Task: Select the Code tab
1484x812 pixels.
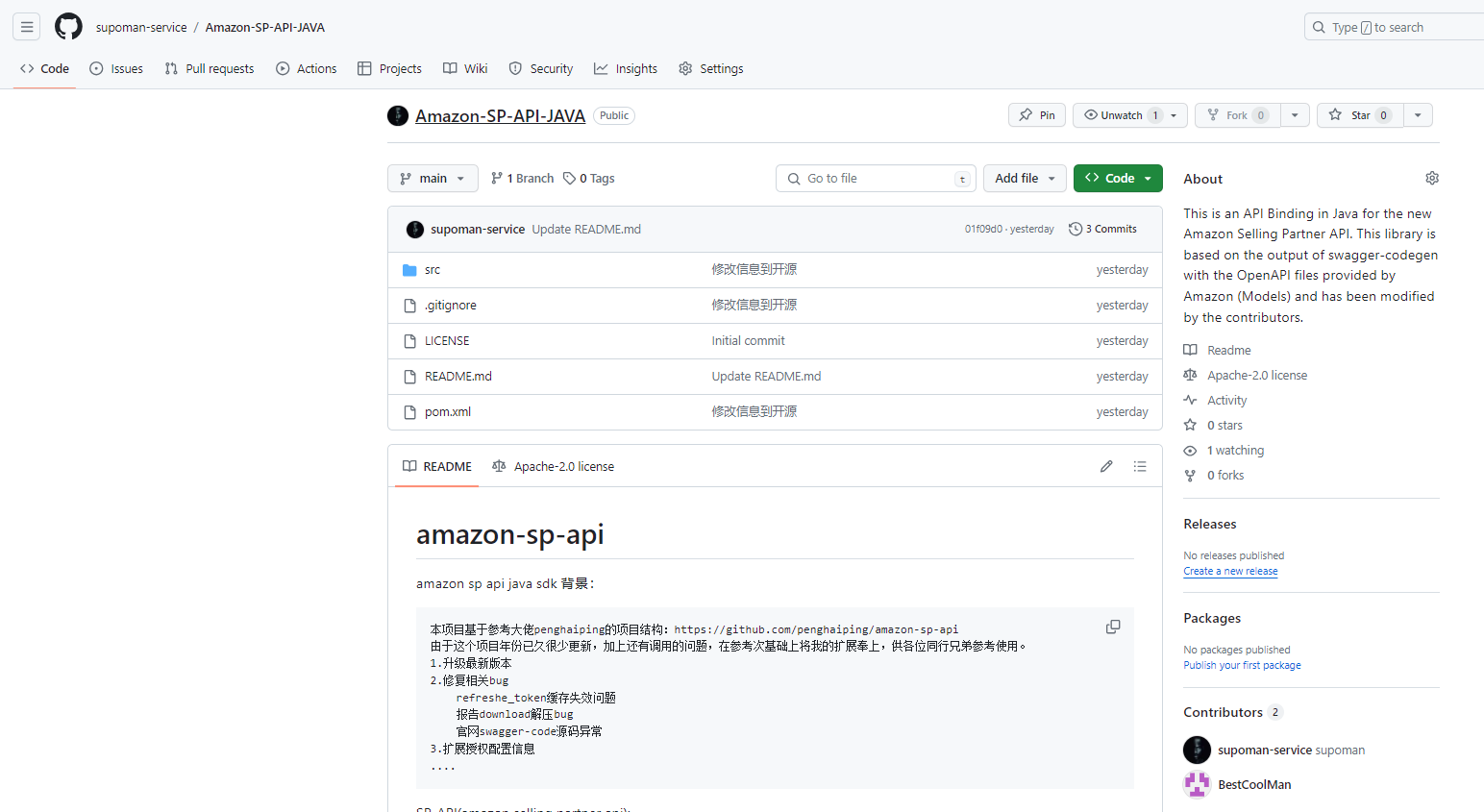Action: (44, 68)
